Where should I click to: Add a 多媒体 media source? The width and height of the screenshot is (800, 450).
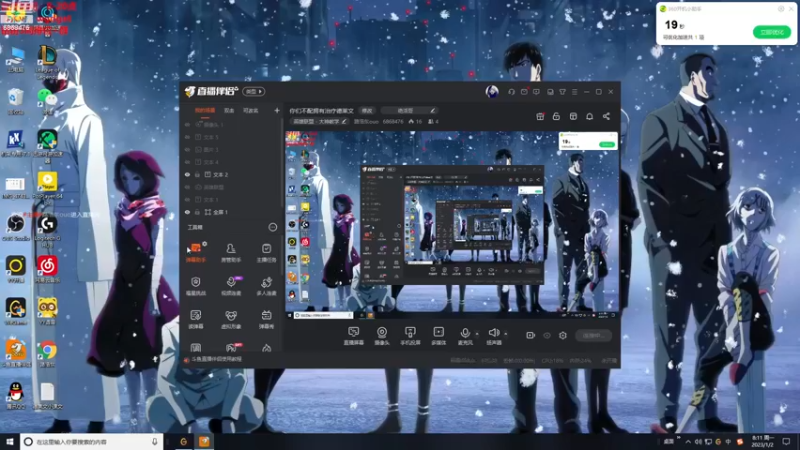click(439, 336)
